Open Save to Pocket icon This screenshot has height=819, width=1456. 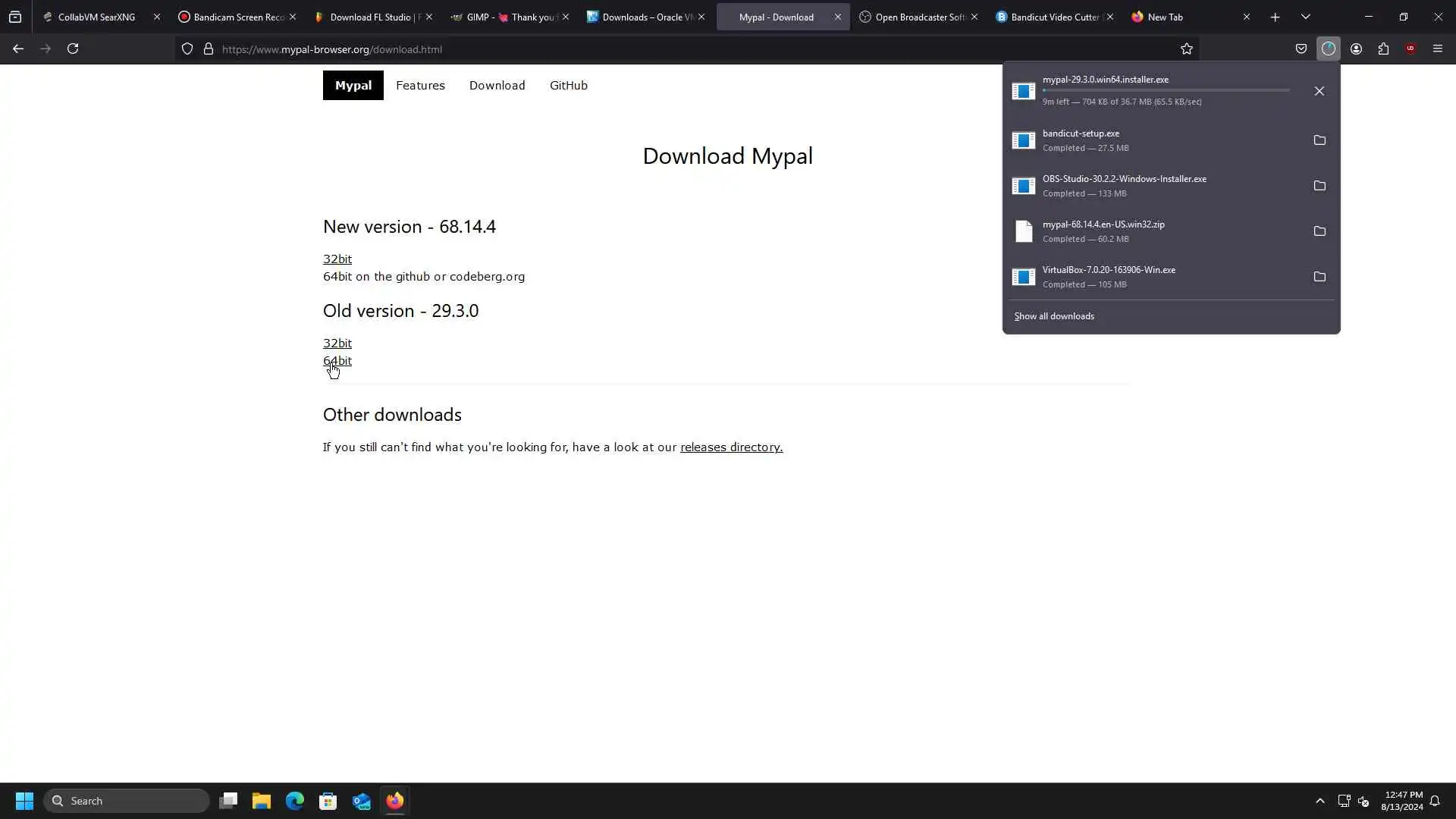(x=1301, y=49)
